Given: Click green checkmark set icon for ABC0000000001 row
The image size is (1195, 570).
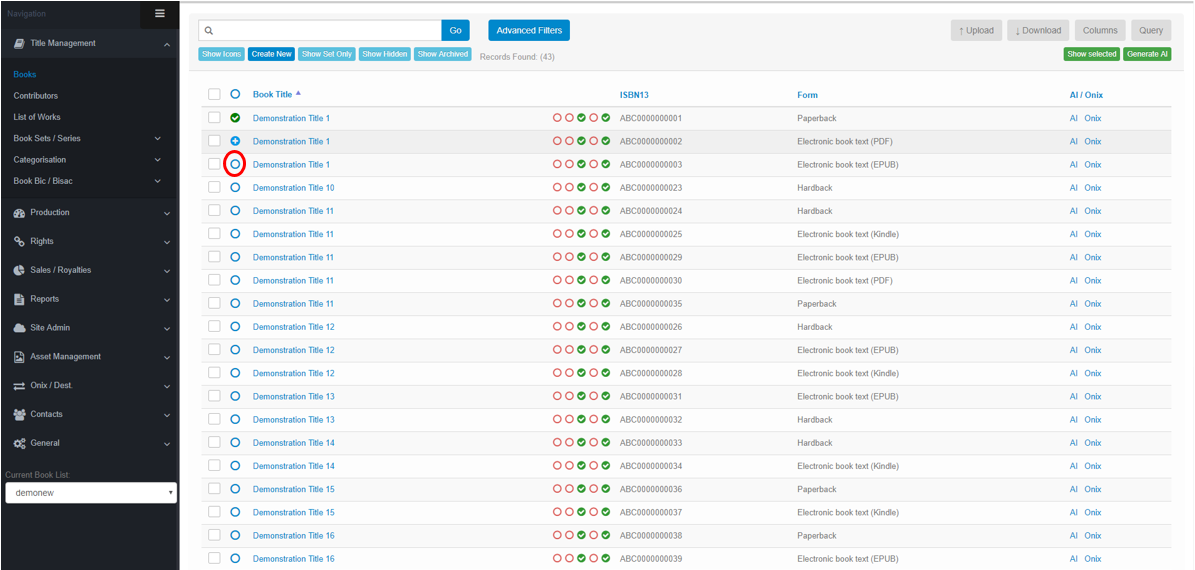Looking at the screenshot, I should pyautogui.click(x=235, y=118).
